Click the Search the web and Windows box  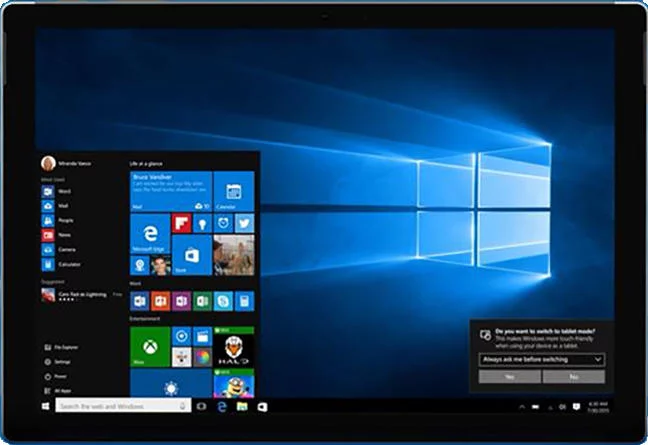(x=123, y=406)
